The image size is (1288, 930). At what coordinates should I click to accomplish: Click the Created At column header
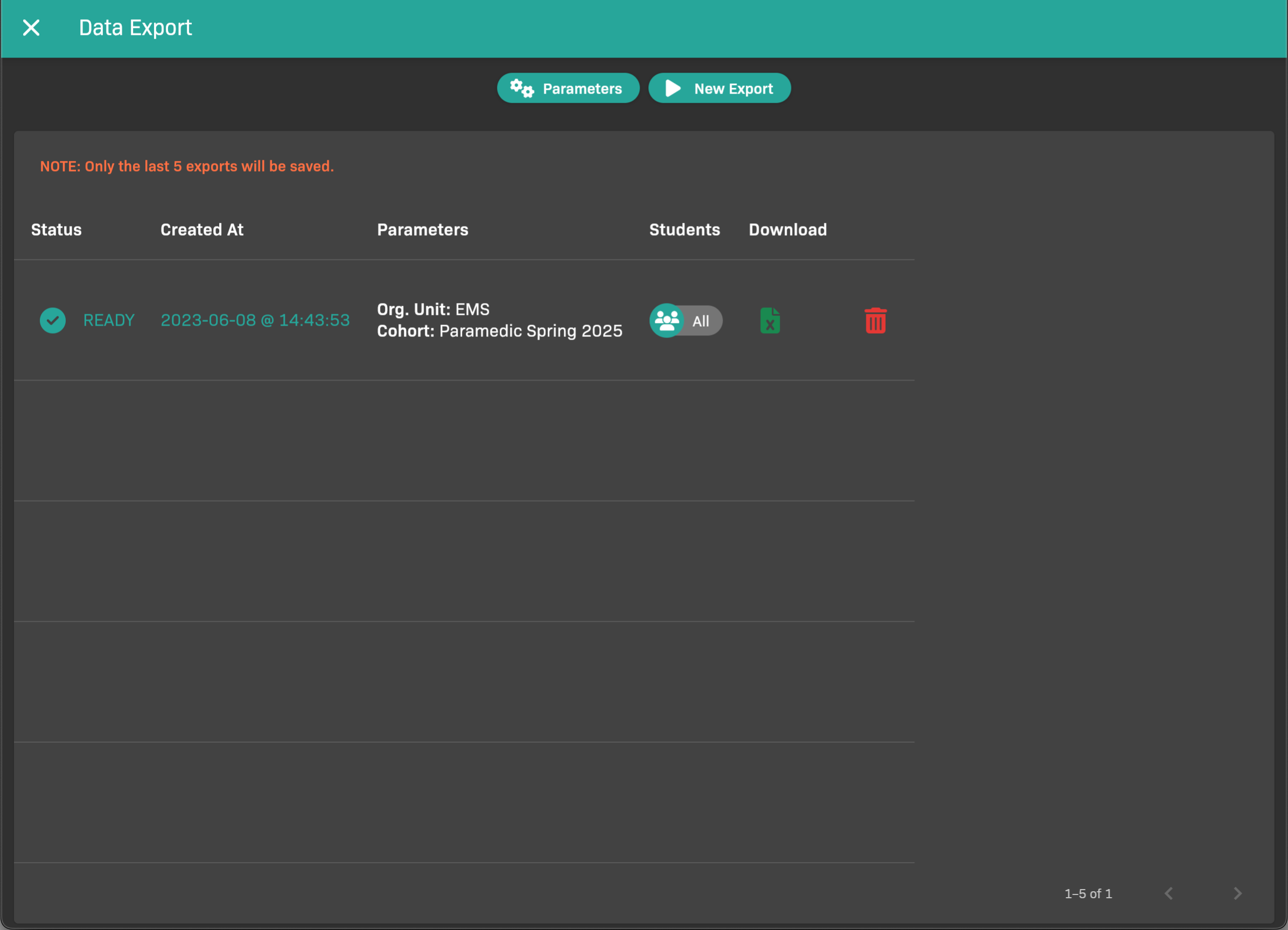tap(201, 230)
